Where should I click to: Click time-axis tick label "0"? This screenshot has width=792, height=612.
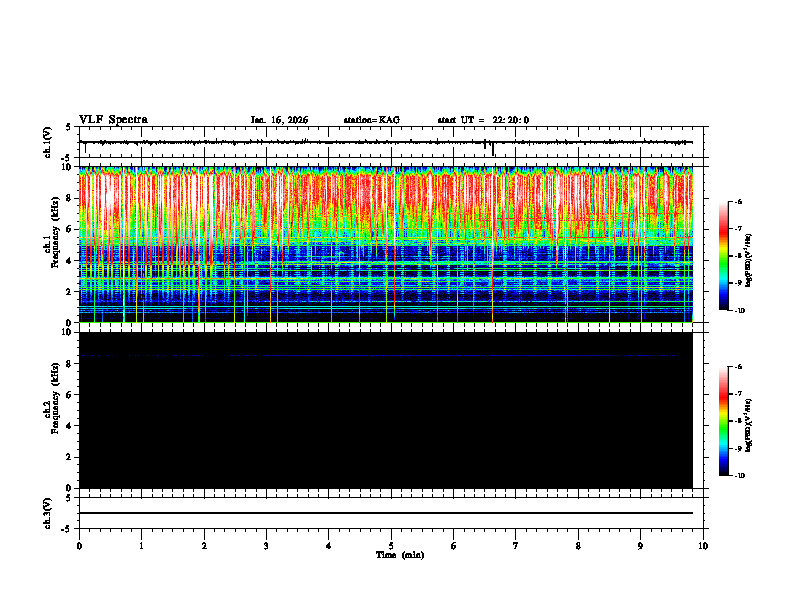(79, 546)
